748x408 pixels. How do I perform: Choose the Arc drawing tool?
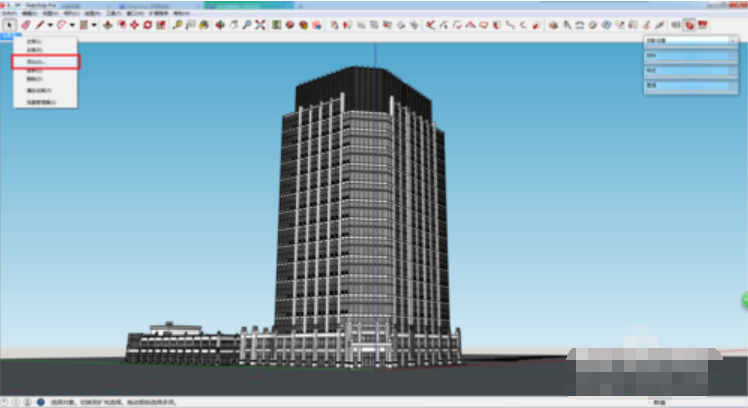coord(62,25)
